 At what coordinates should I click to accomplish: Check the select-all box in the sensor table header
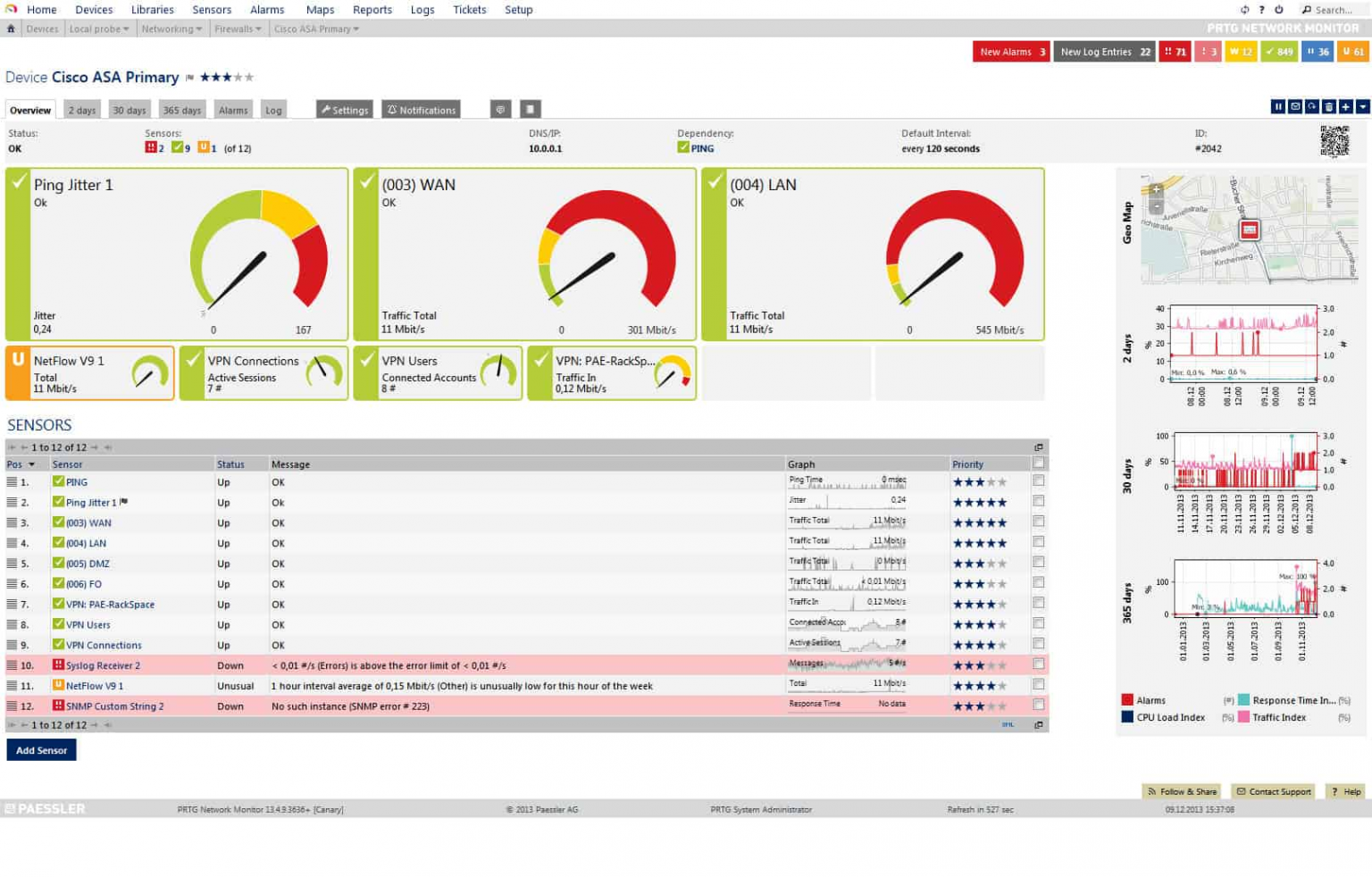(1039, 464)
